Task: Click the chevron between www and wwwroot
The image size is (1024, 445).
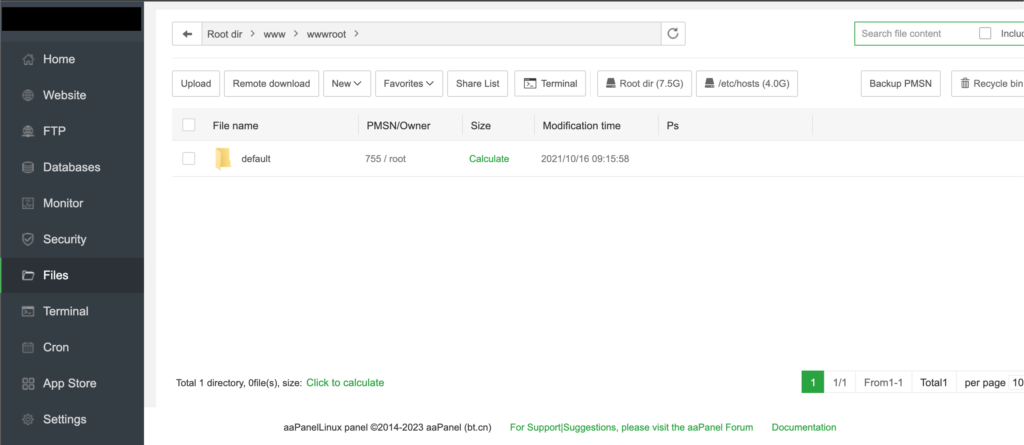Action: tap(296, 34)
